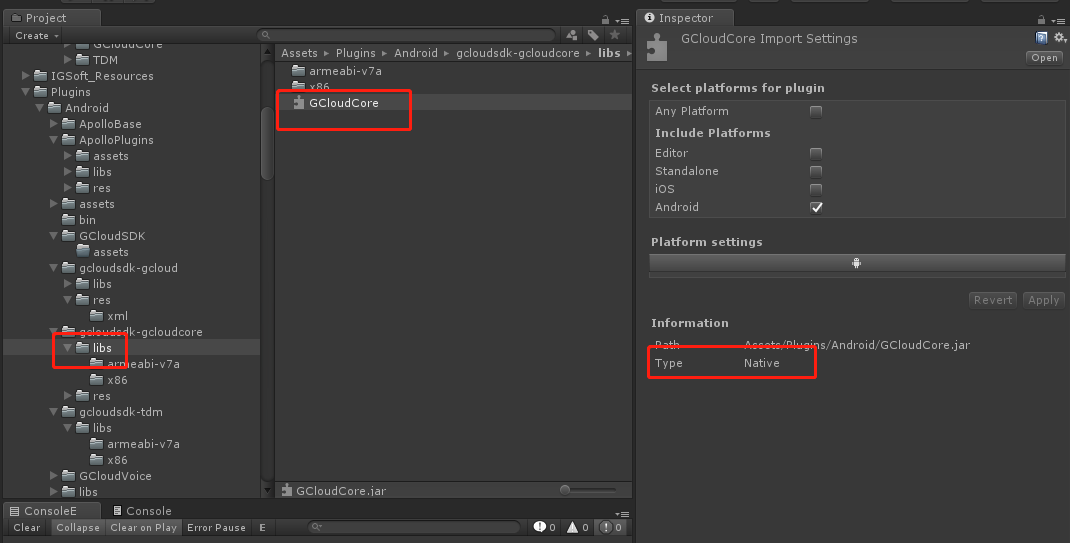Screen dimensions: 1070x543
Task: Click the GCloudCore.jar icon in the footer
Action: click(x=287, y=490)
